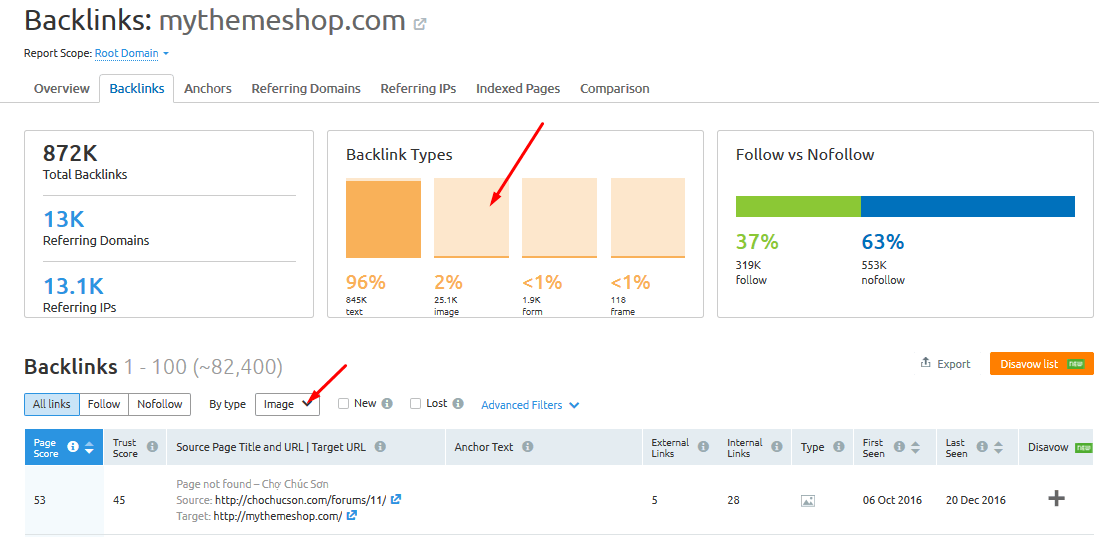Open chochucson.com source link external icon
Viewport: 1099px width, 537px height.
pyautogui.click(x=396, y=500)
